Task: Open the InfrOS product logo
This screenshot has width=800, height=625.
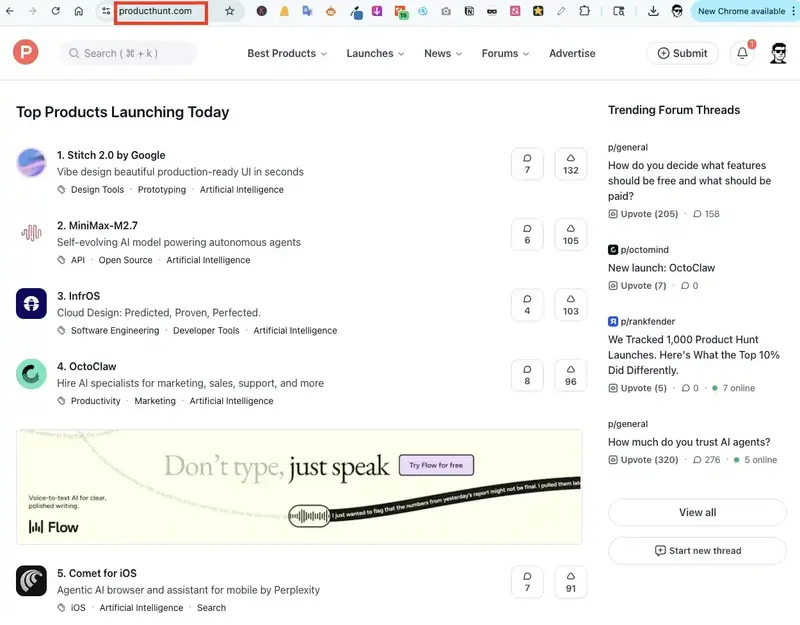Action: point(31,304)
